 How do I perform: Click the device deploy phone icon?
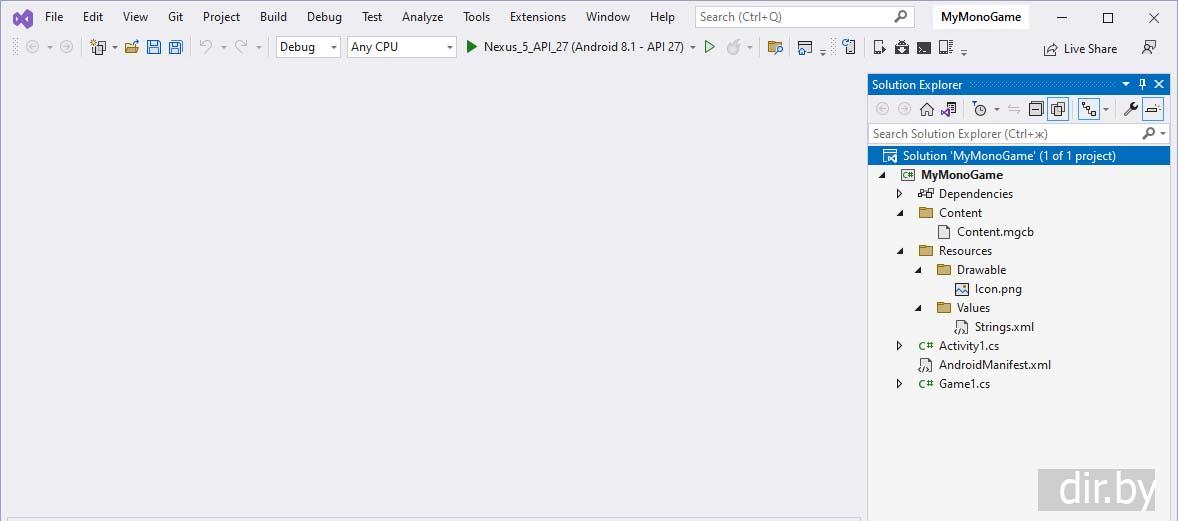880,47
